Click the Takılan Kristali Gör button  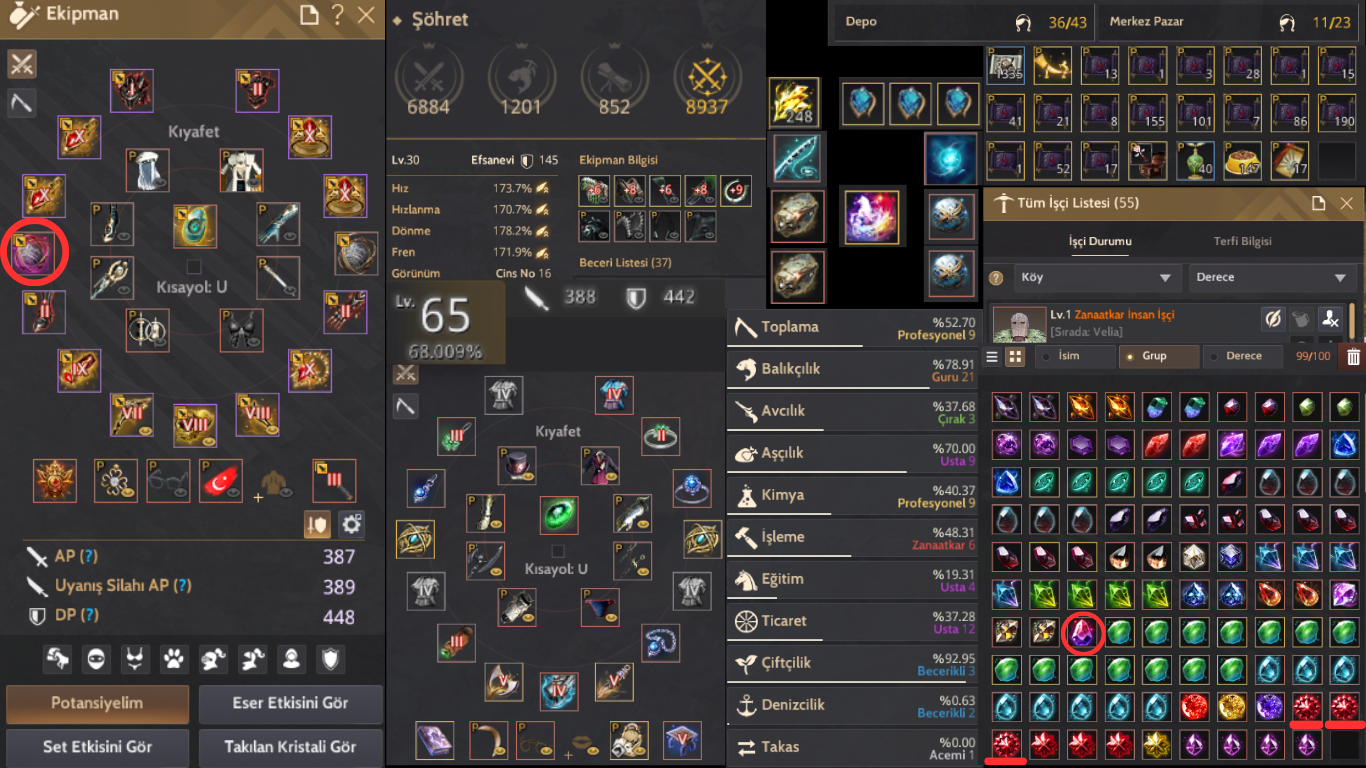[x=290, y=747]
